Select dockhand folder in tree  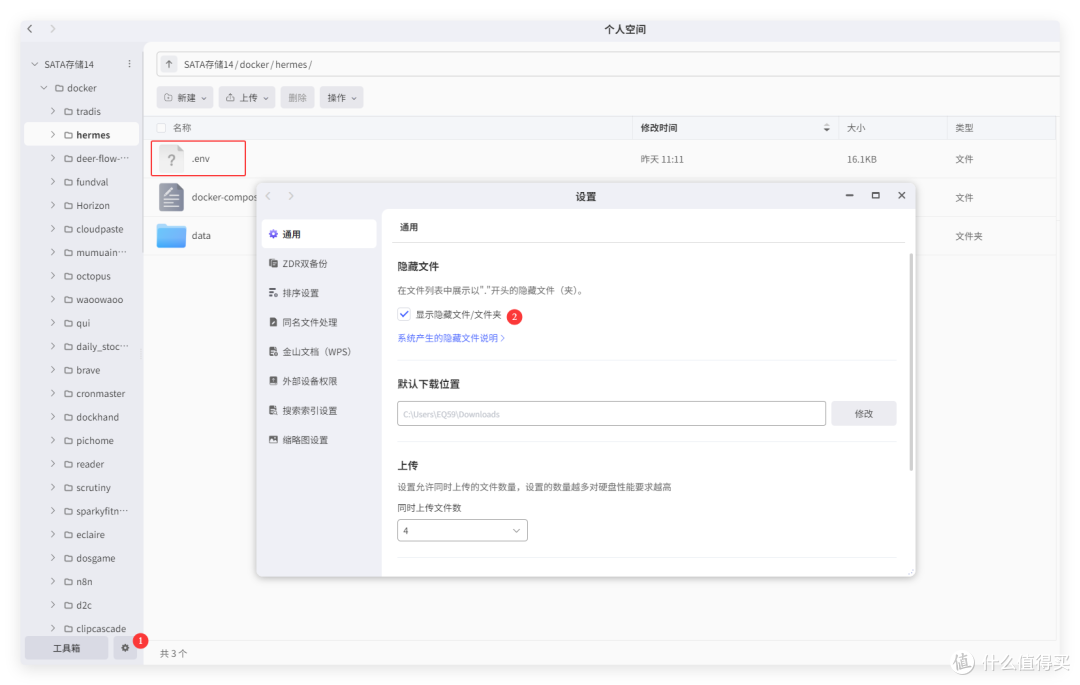tap(97, 417)
